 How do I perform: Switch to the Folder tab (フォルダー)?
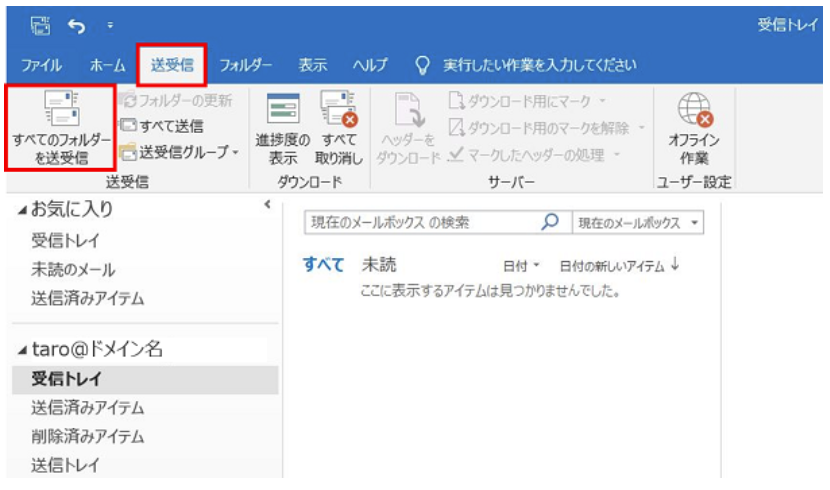click(246, 65)
